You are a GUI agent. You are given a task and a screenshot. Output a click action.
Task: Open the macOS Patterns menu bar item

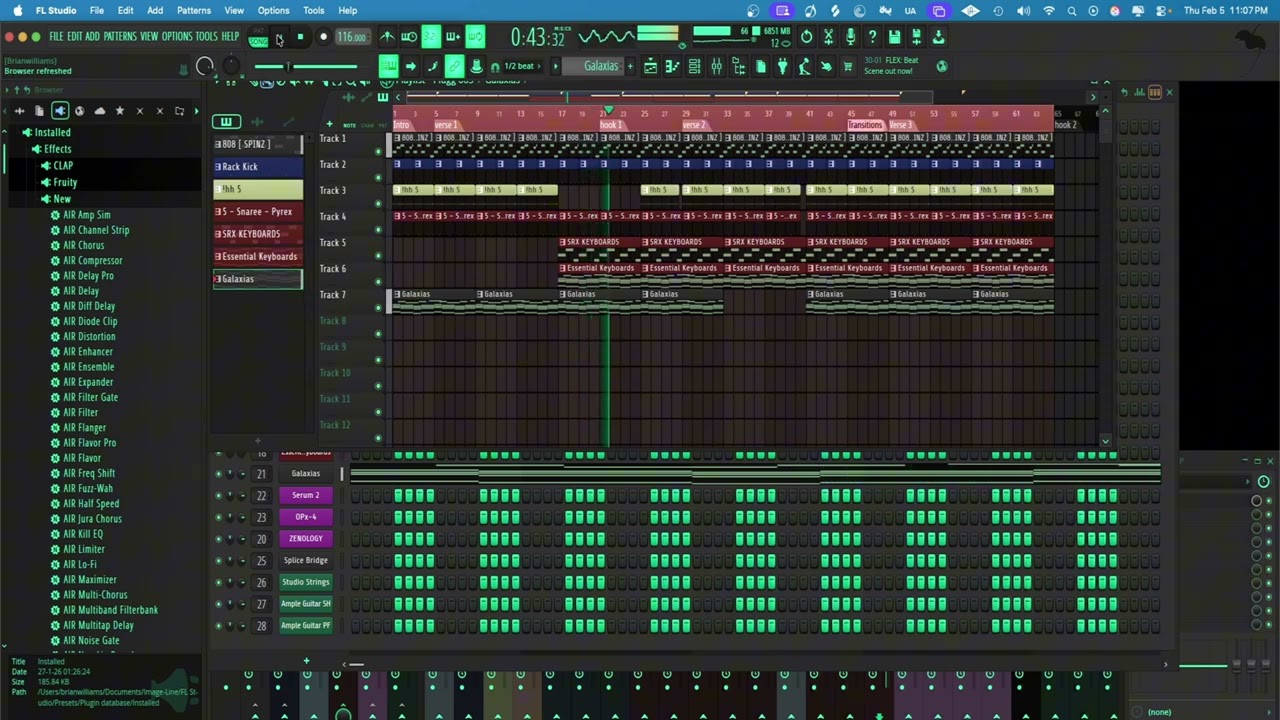194,10
